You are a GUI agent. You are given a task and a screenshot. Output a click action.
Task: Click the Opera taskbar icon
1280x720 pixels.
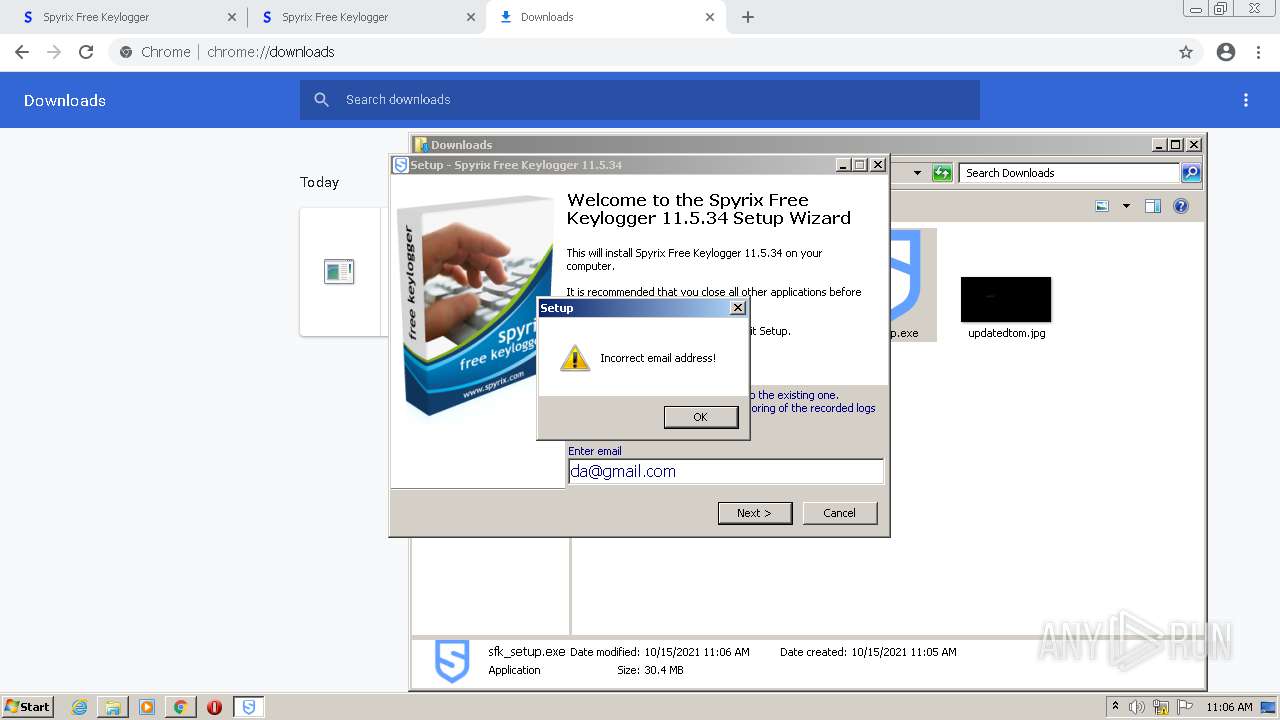tap(214, 707)
